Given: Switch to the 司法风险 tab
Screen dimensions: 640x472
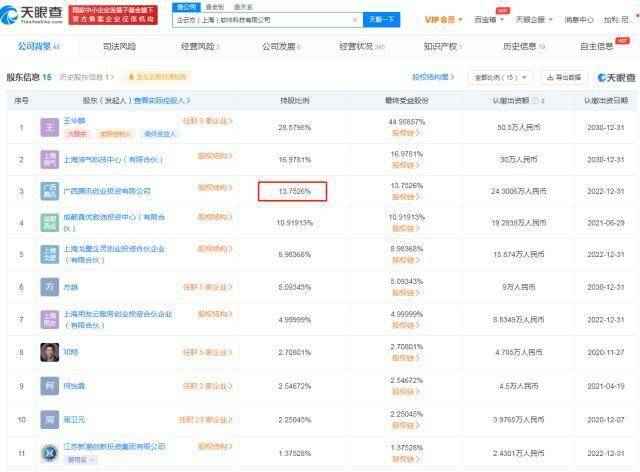Looking at the screenshot, I should 119,46.
